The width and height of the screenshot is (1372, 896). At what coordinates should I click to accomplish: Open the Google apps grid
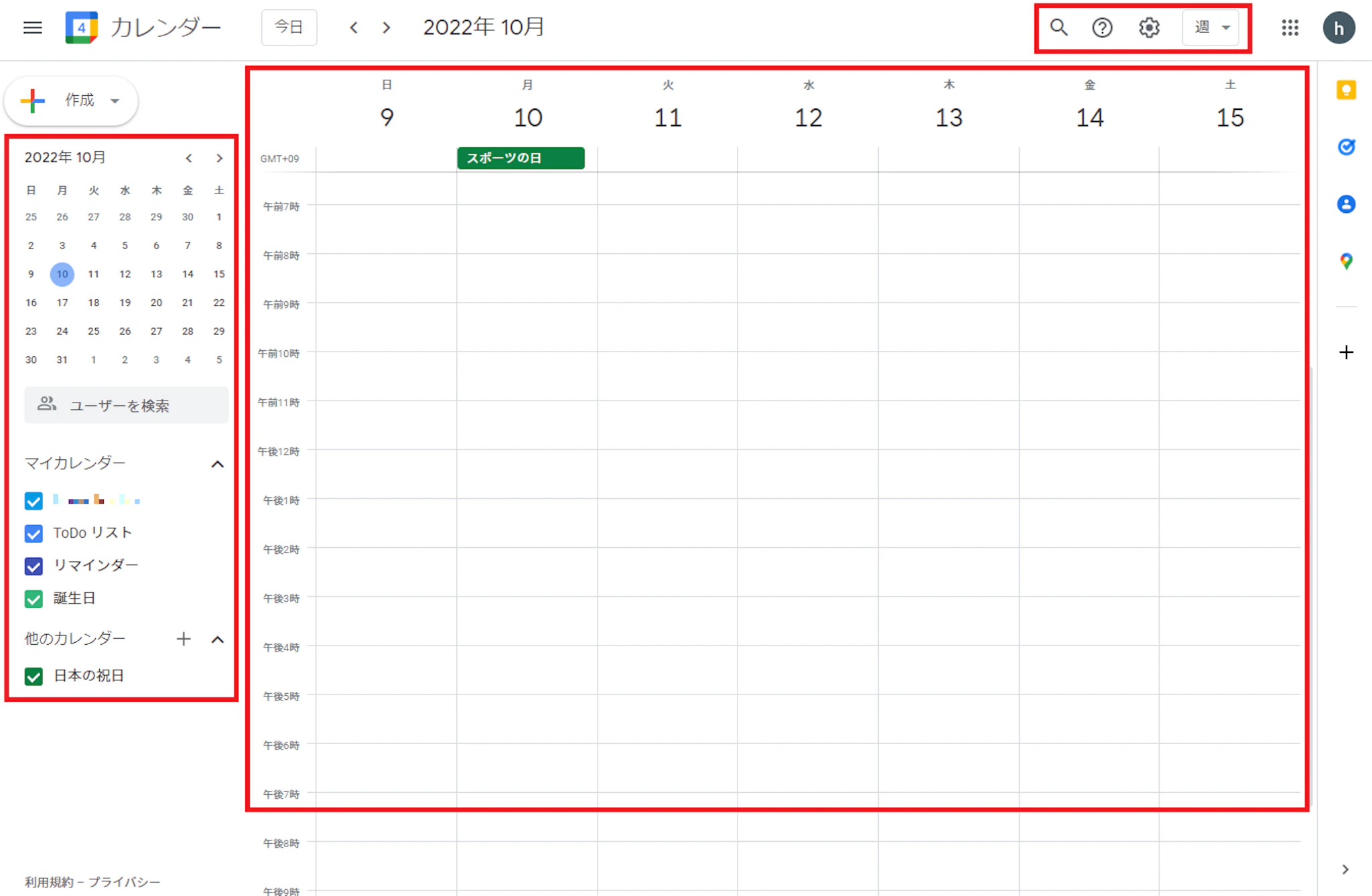tap(1290, 27)
